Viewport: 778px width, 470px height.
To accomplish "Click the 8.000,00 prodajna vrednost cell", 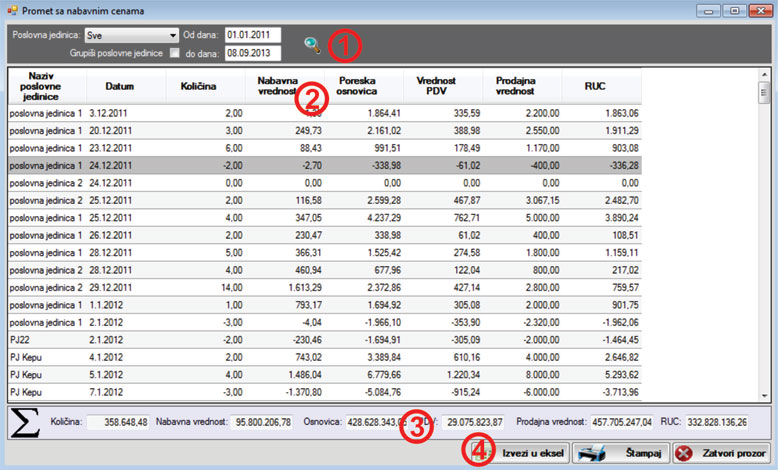I will click(x=522, y=375).
